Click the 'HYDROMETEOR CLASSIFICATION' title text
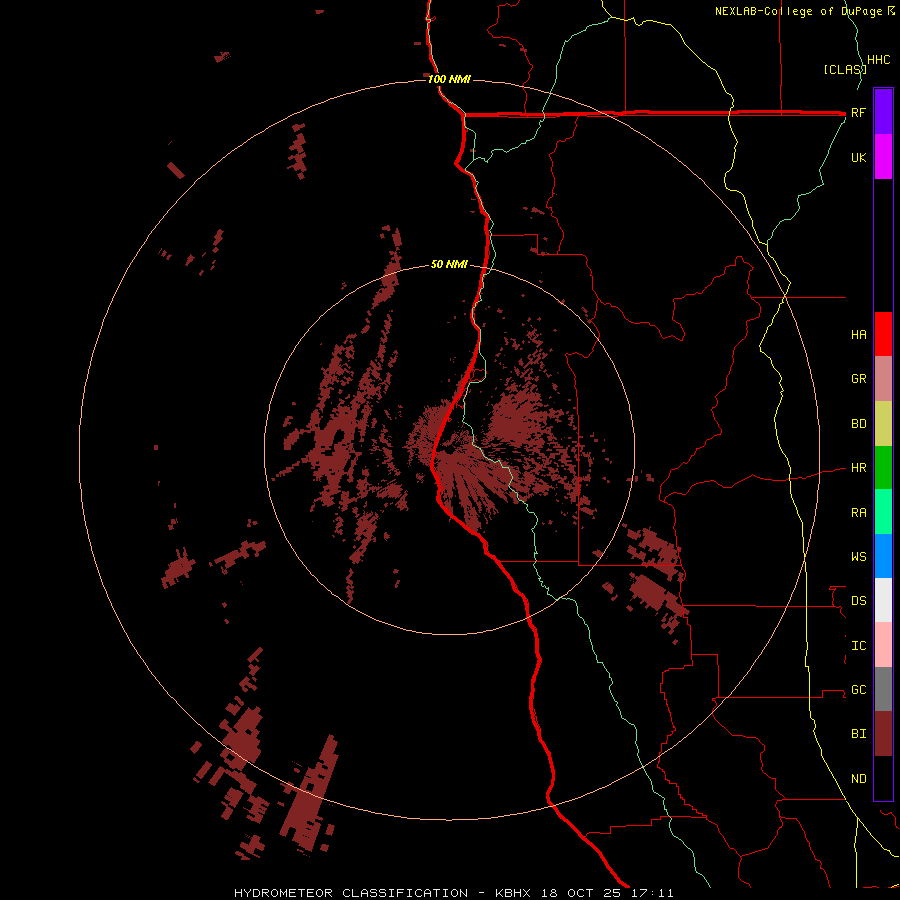 click(x=351, y=893)
